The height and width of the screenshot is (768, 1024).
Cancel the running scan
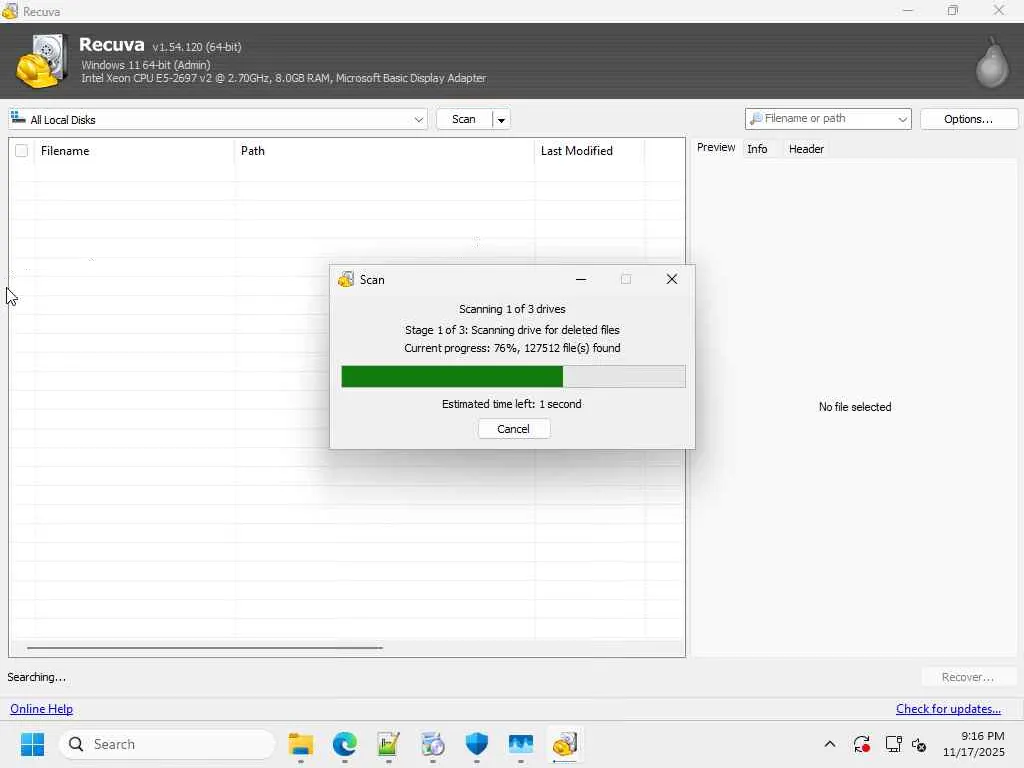point(513,429)
